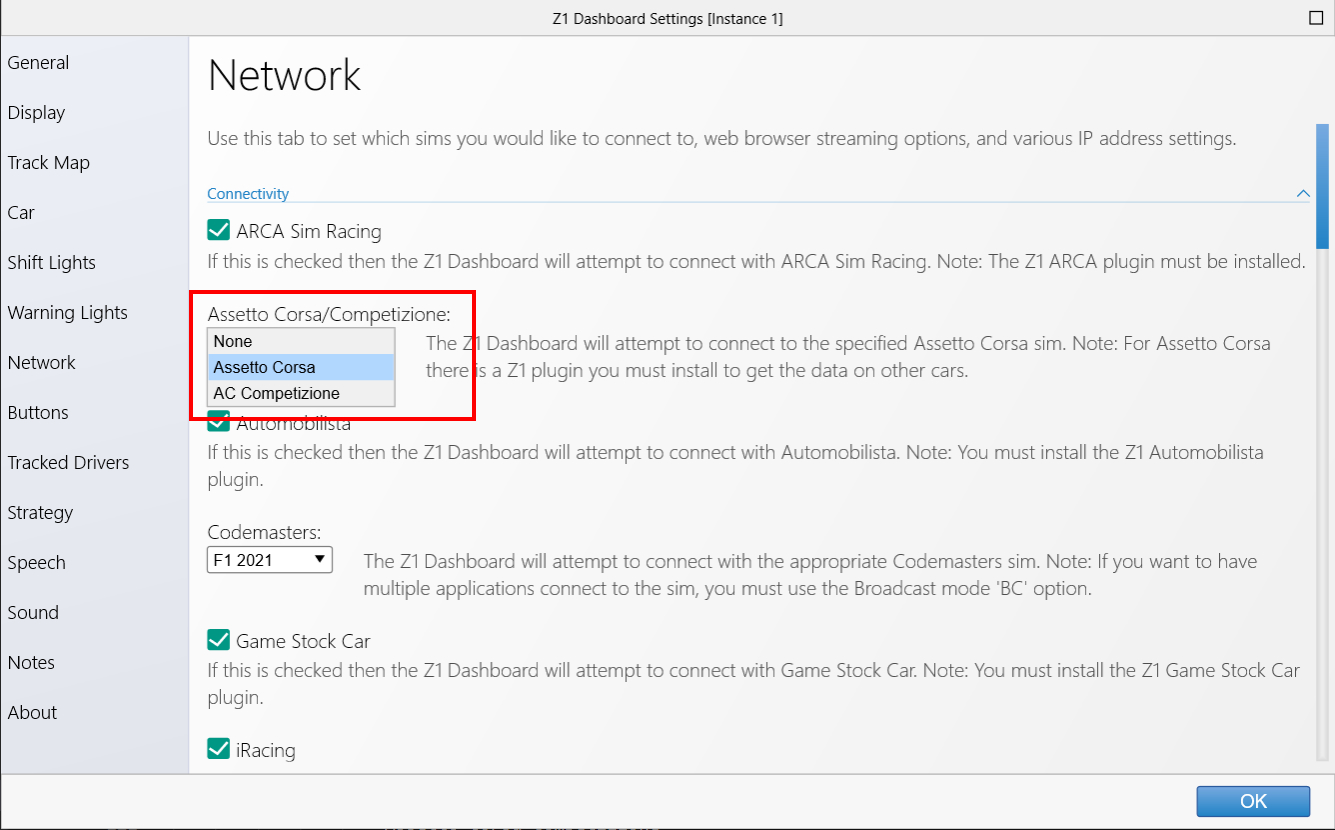Switch to the Strategy tab
The image size is (1335, 830).
point(41,513)
